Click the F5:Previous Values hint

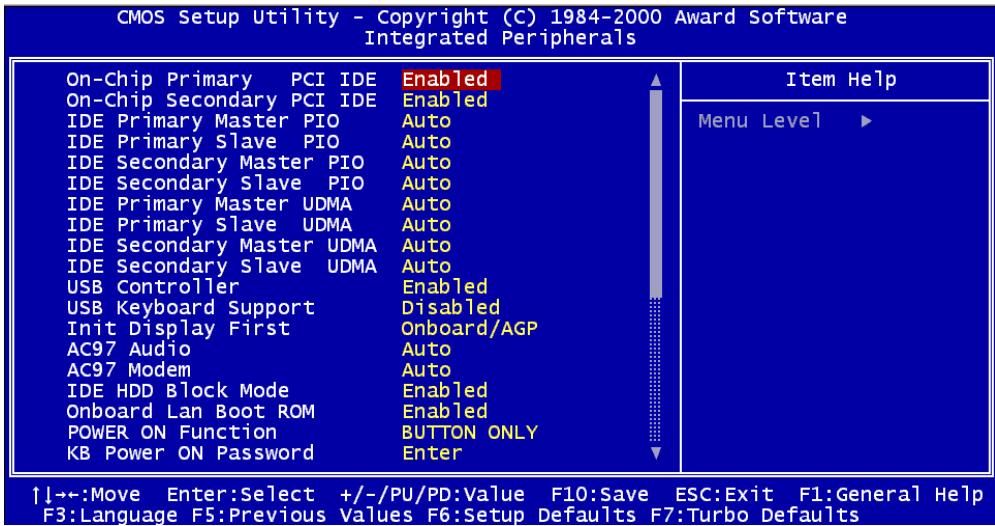[303, 515]
